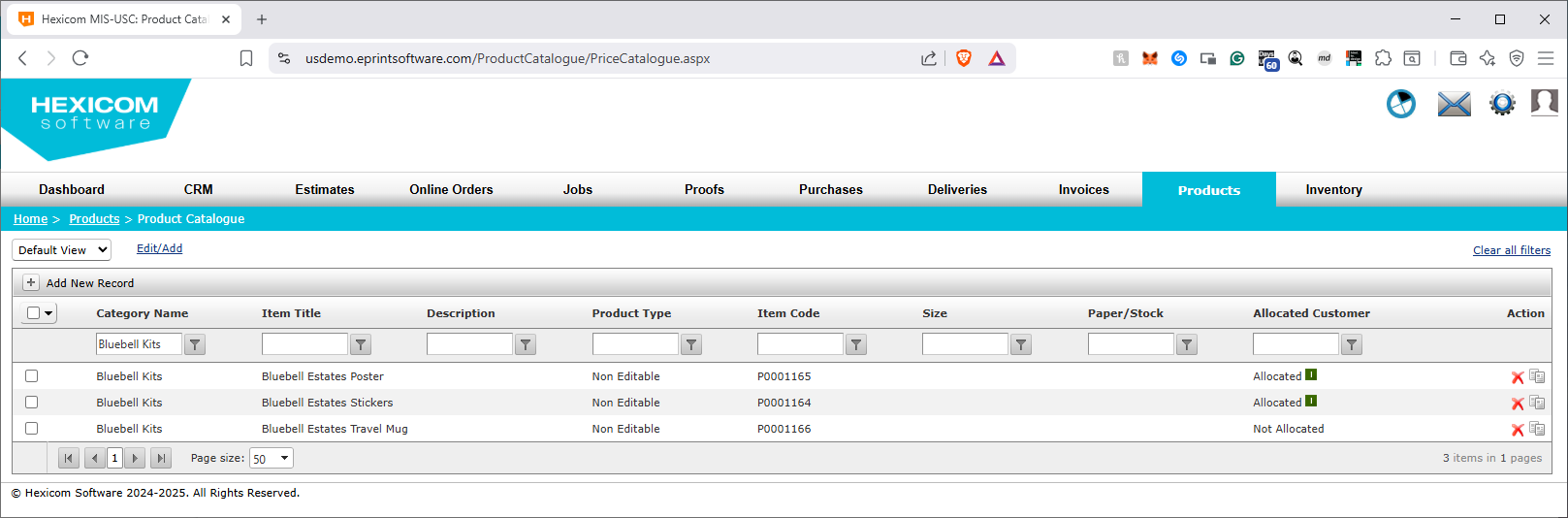1568x518 pixels.
Task: Click the Home breadcrumb link
Action: (30, 219)
